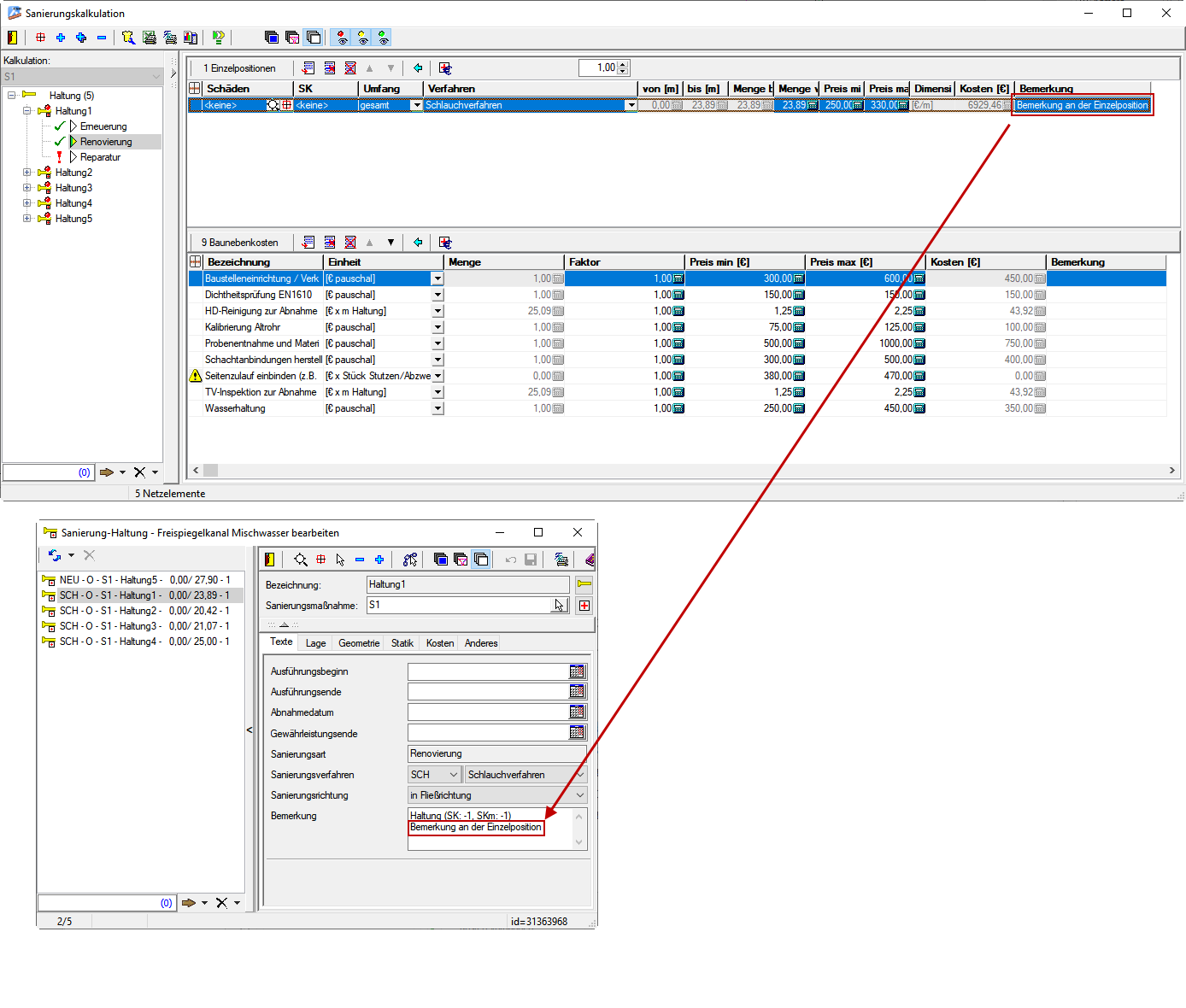This screenshot has height=1008, width=1186.
Task: Toggle the green-dot eye visibility icon
Action: pos(383,38)
